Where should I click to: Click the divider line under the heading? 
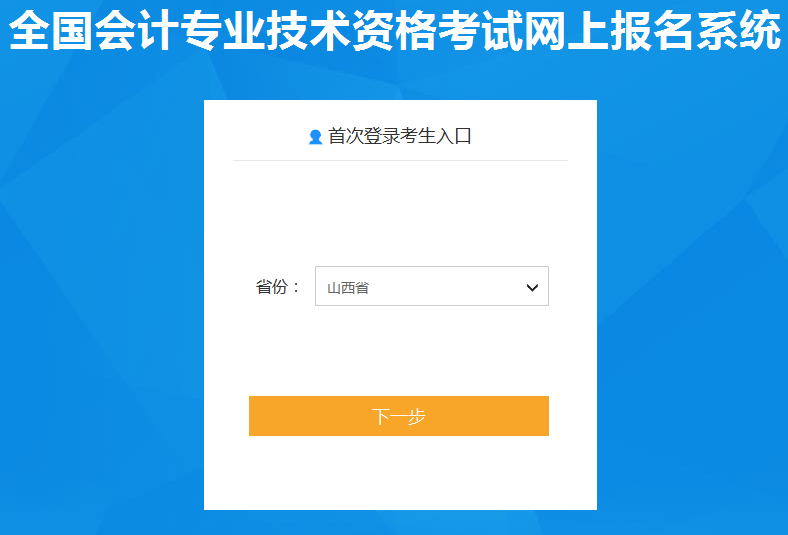(x=401, y=161)
